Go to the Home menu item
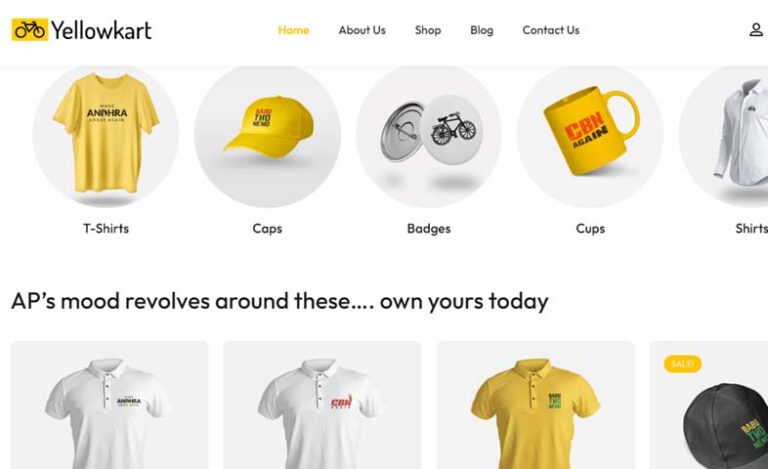 293,30
